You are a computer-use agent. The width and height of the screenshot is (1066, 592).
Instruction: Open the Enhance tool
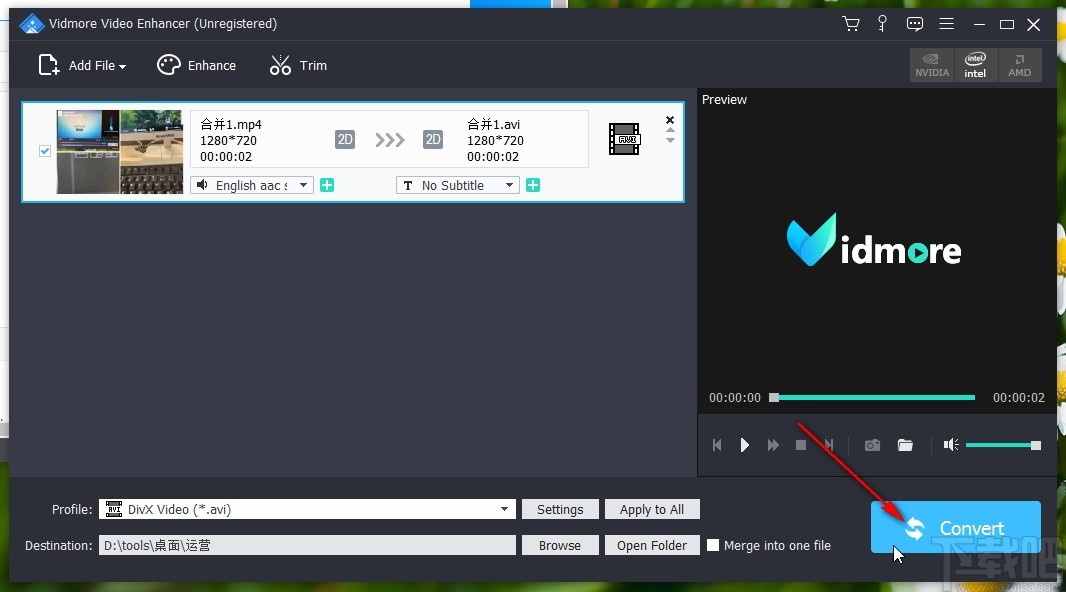point(196,65)
